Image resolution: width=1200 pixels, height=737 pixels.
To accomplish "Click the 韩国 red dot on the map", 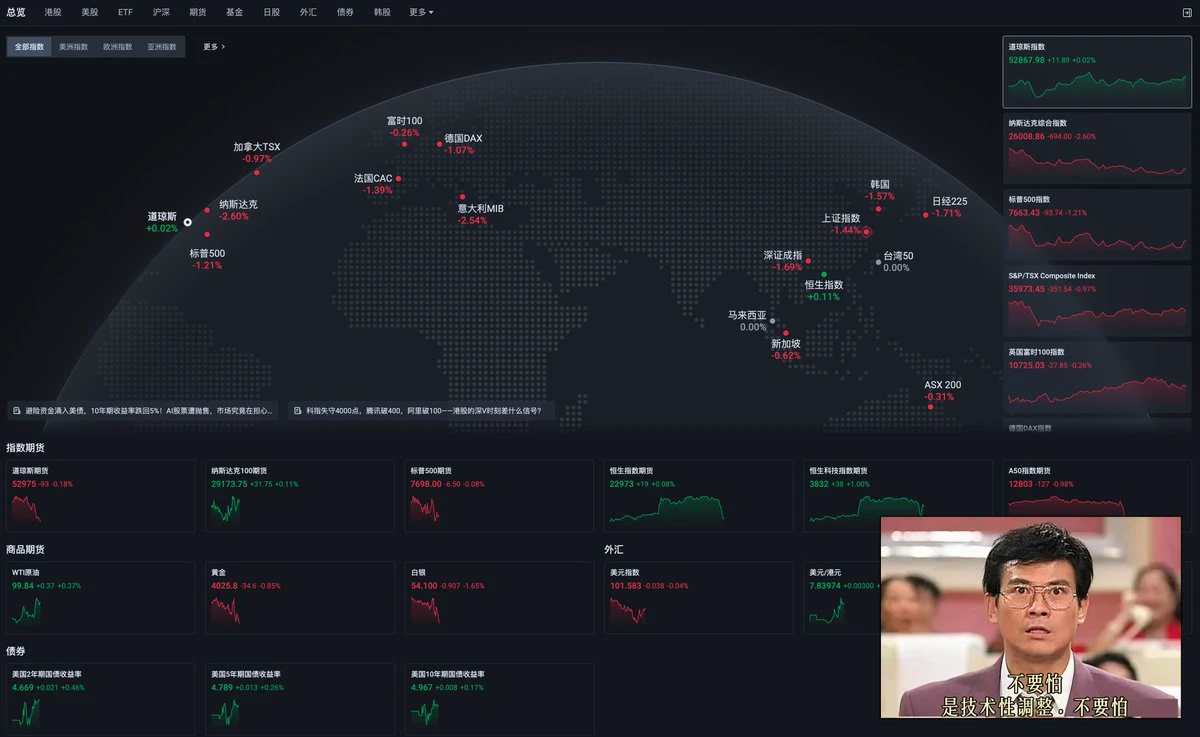I will pos(879,208).
